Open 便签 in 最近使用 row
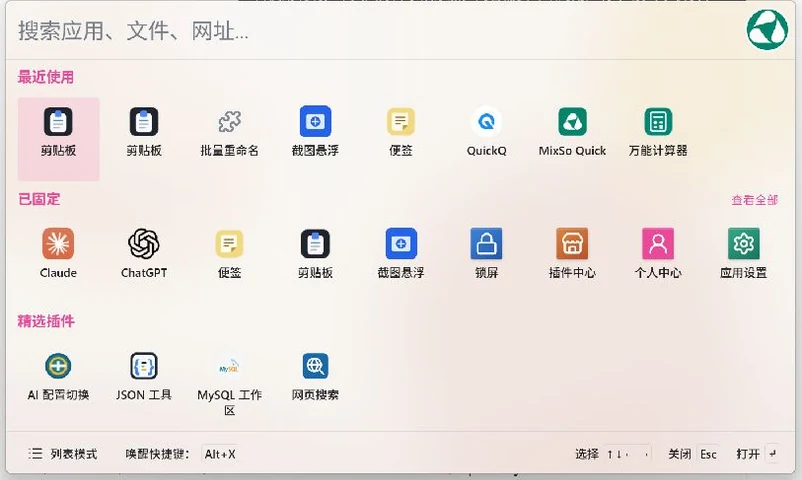 tap(400, 132)
